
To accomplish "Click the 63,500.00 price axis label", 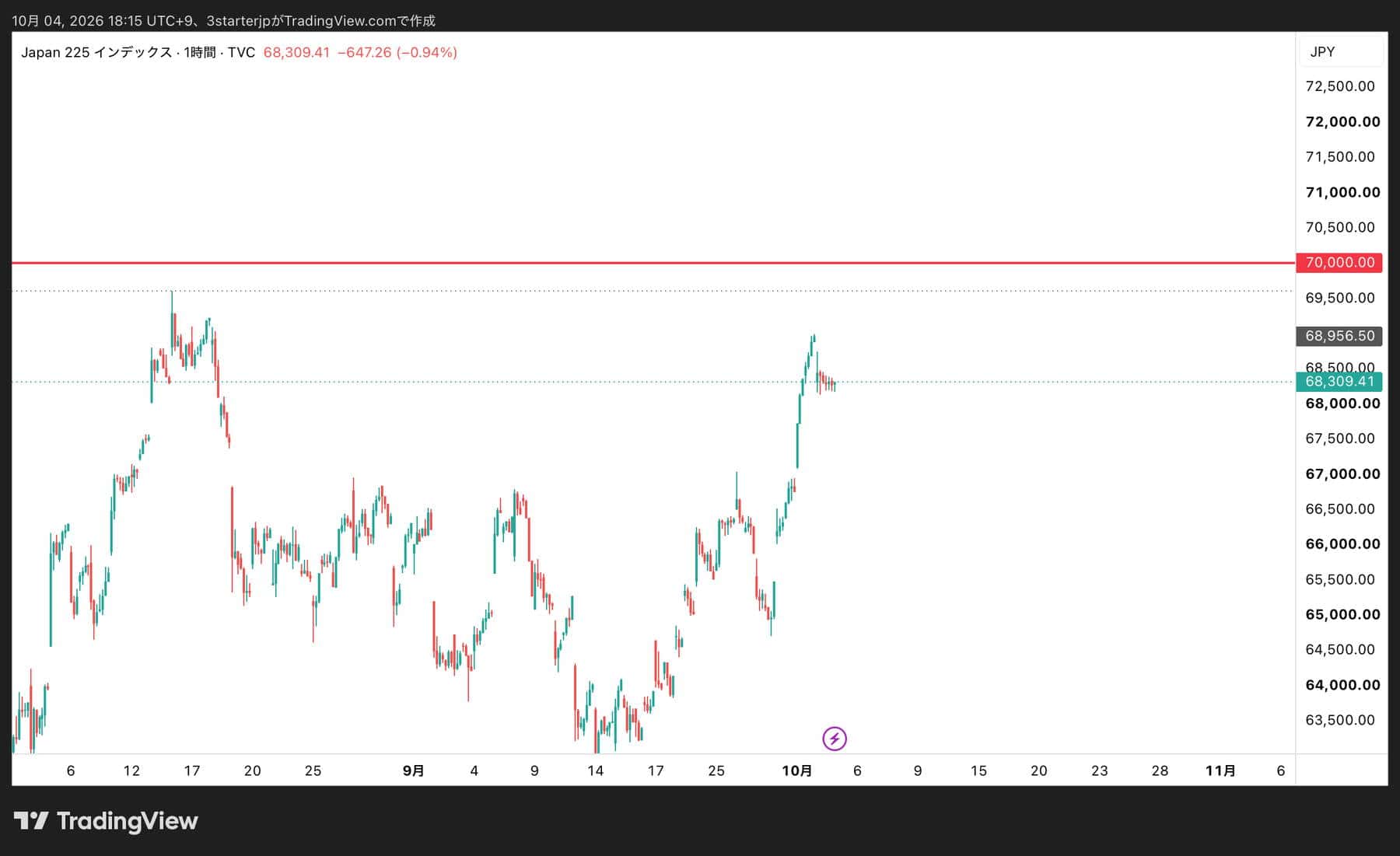I will [1340, 720].
